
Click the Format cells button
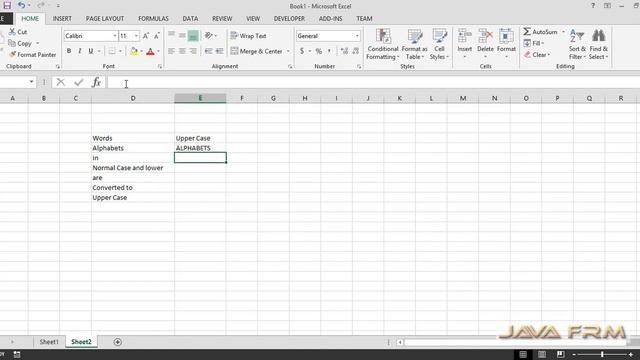(506, 44)
